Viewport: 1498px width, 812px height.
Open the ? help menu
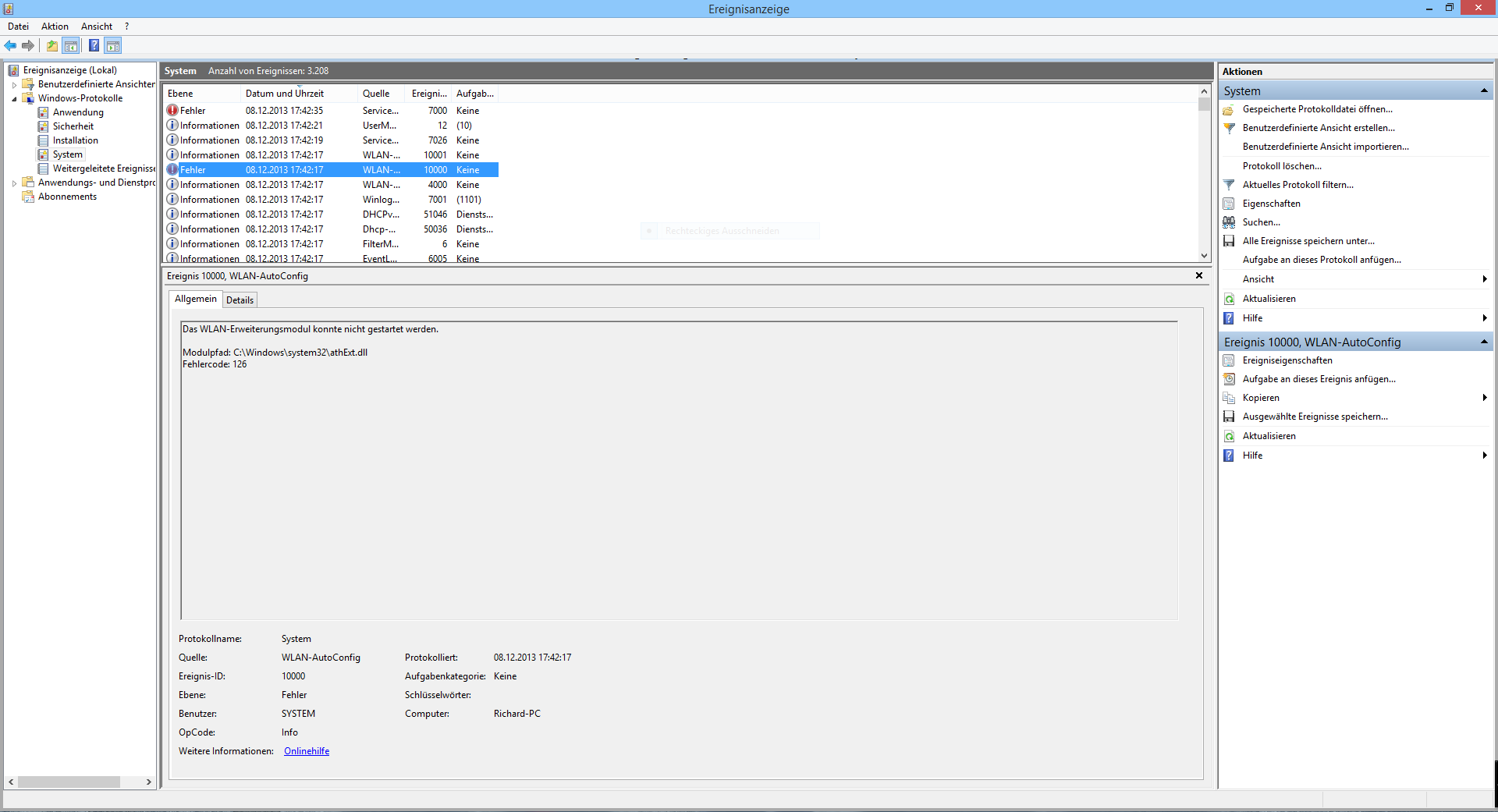[x=126, y=27]
